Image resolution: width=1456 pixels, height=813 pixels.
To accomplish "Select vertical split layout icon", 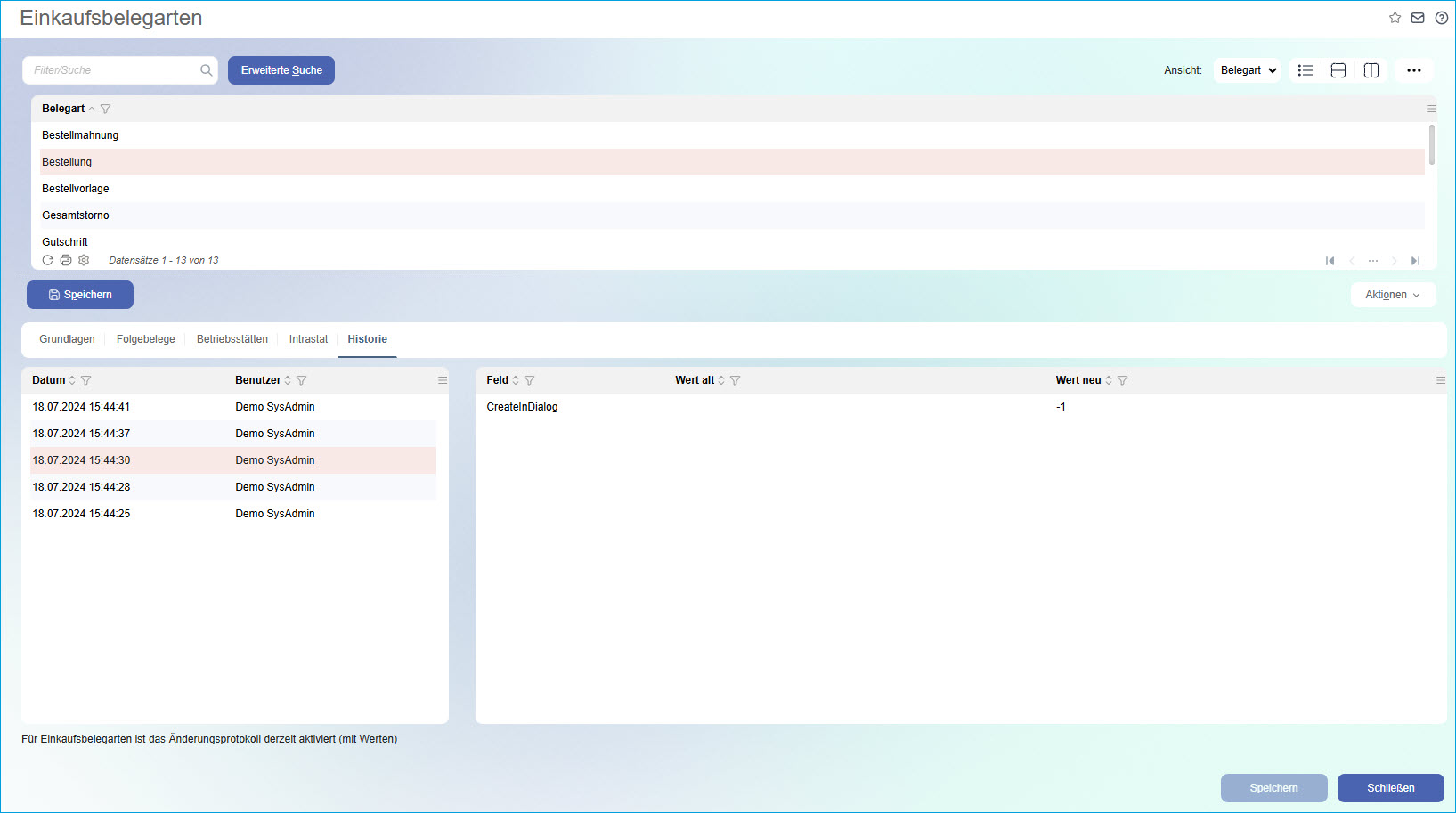I will [1371, 70].
